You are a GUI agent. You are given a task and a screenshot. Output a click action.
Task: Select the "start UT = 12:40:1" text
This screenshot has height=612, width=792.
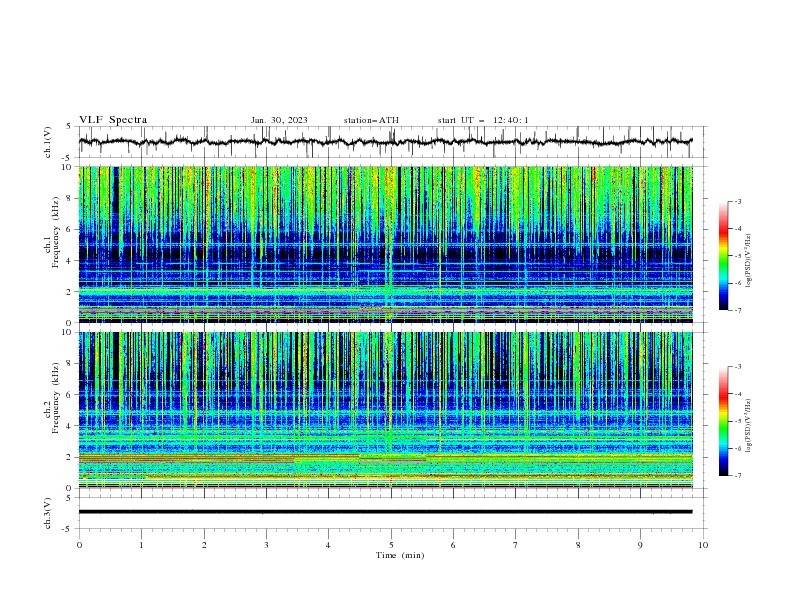[x=483, y=120]
